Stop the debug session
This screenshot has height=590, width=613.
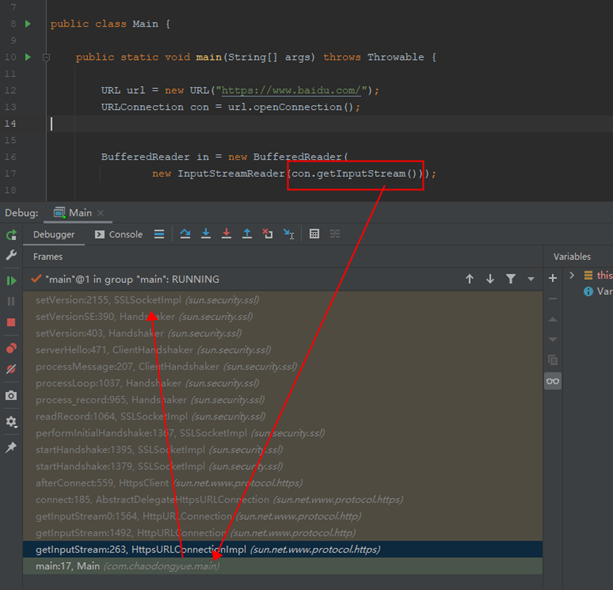click(x=11, y=322)
